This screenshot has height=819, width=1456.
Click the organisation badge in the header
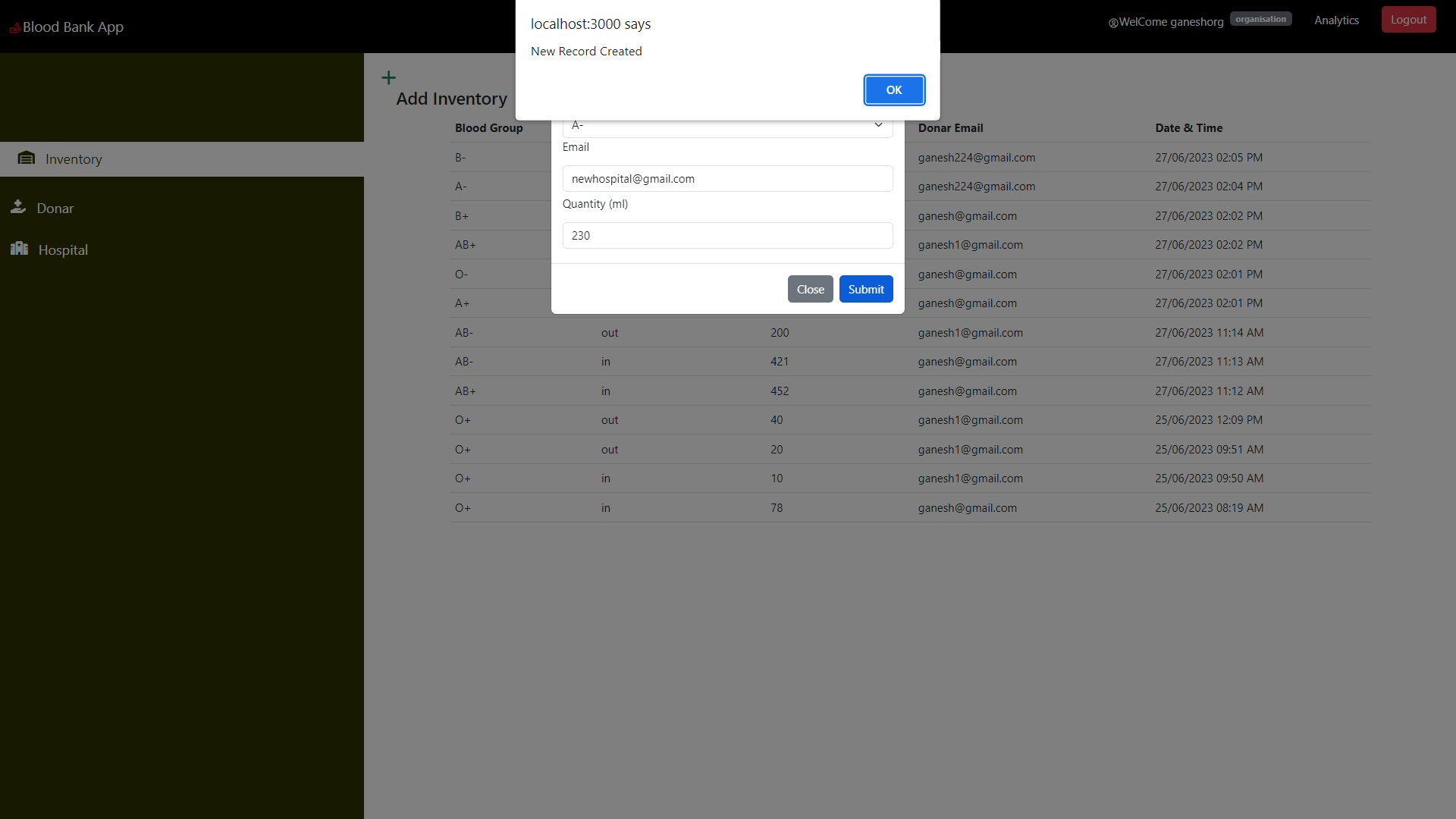click(1260, 19)
